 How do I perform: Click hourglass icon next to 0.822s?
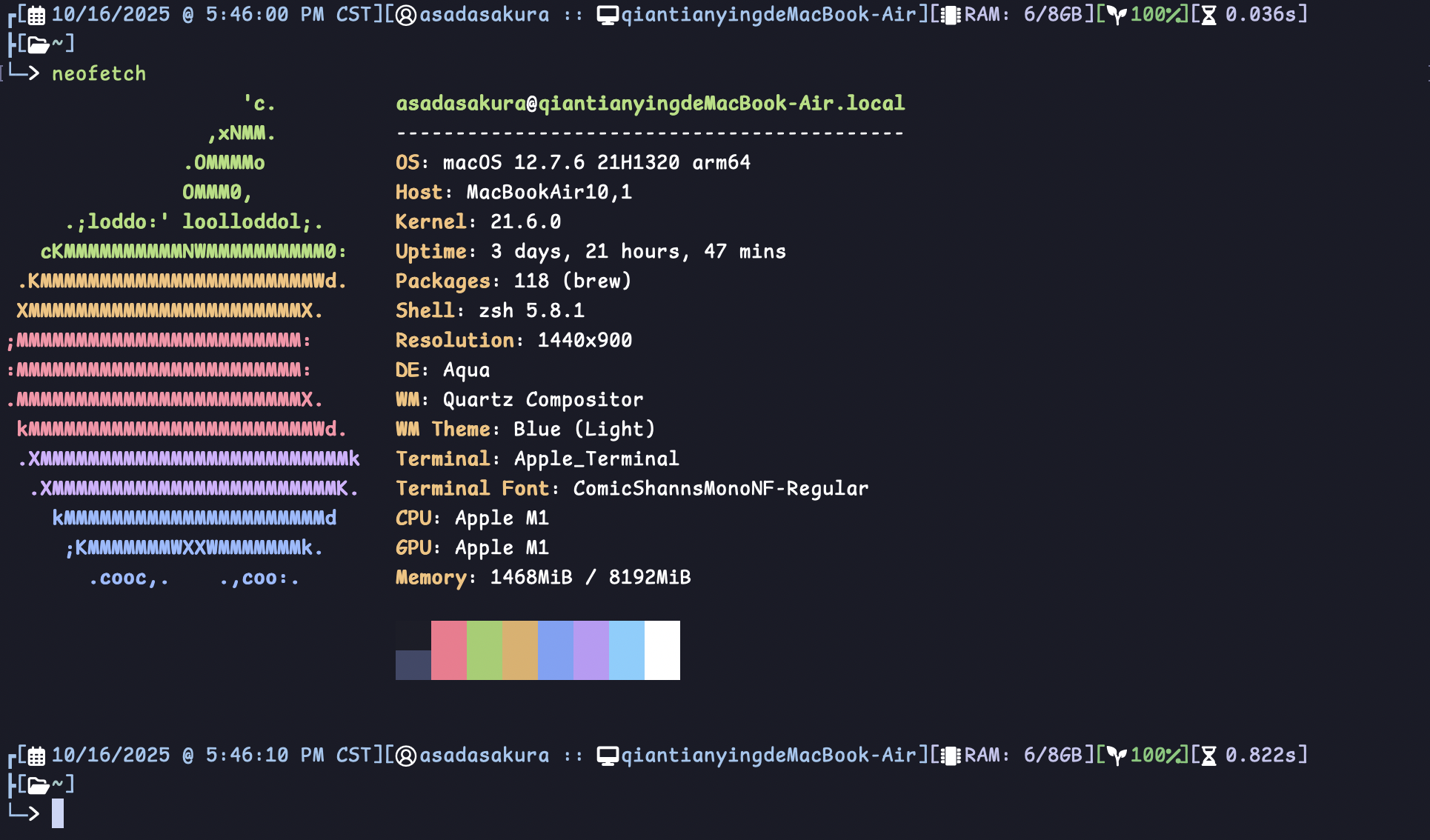1208,756
